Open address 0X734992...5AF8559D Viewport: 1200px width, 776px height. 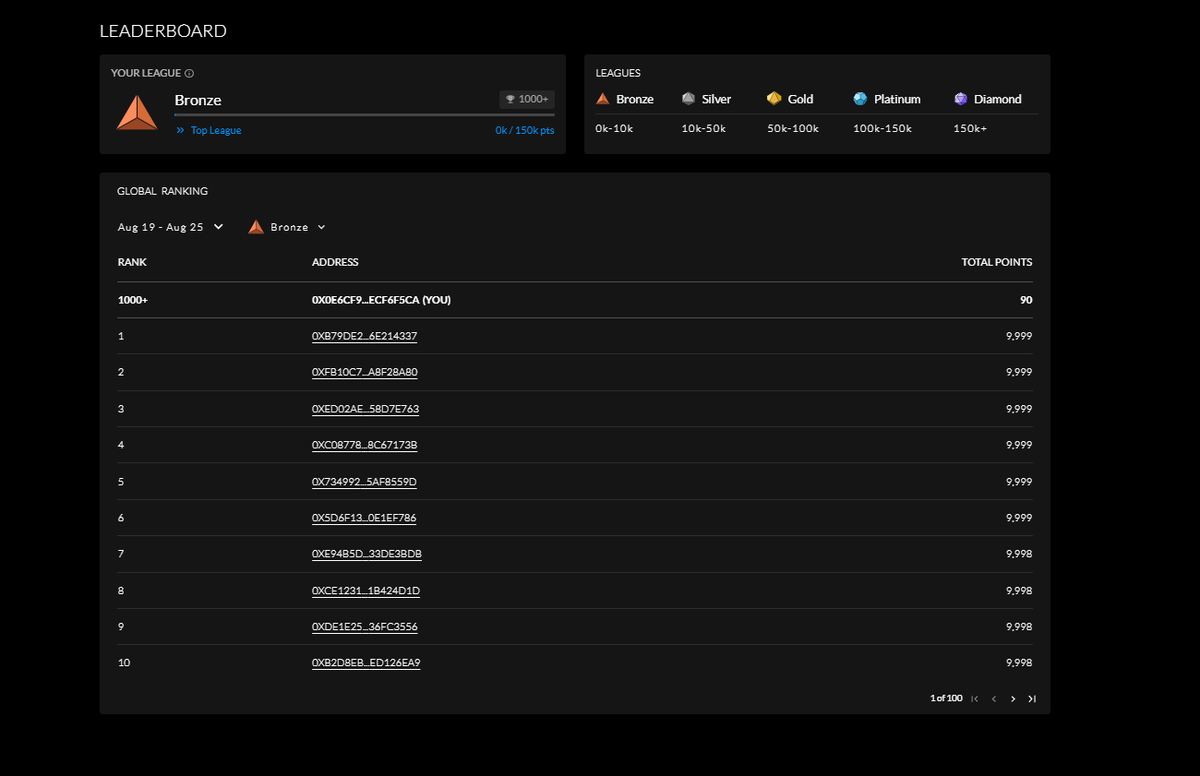tap(364, 482)
